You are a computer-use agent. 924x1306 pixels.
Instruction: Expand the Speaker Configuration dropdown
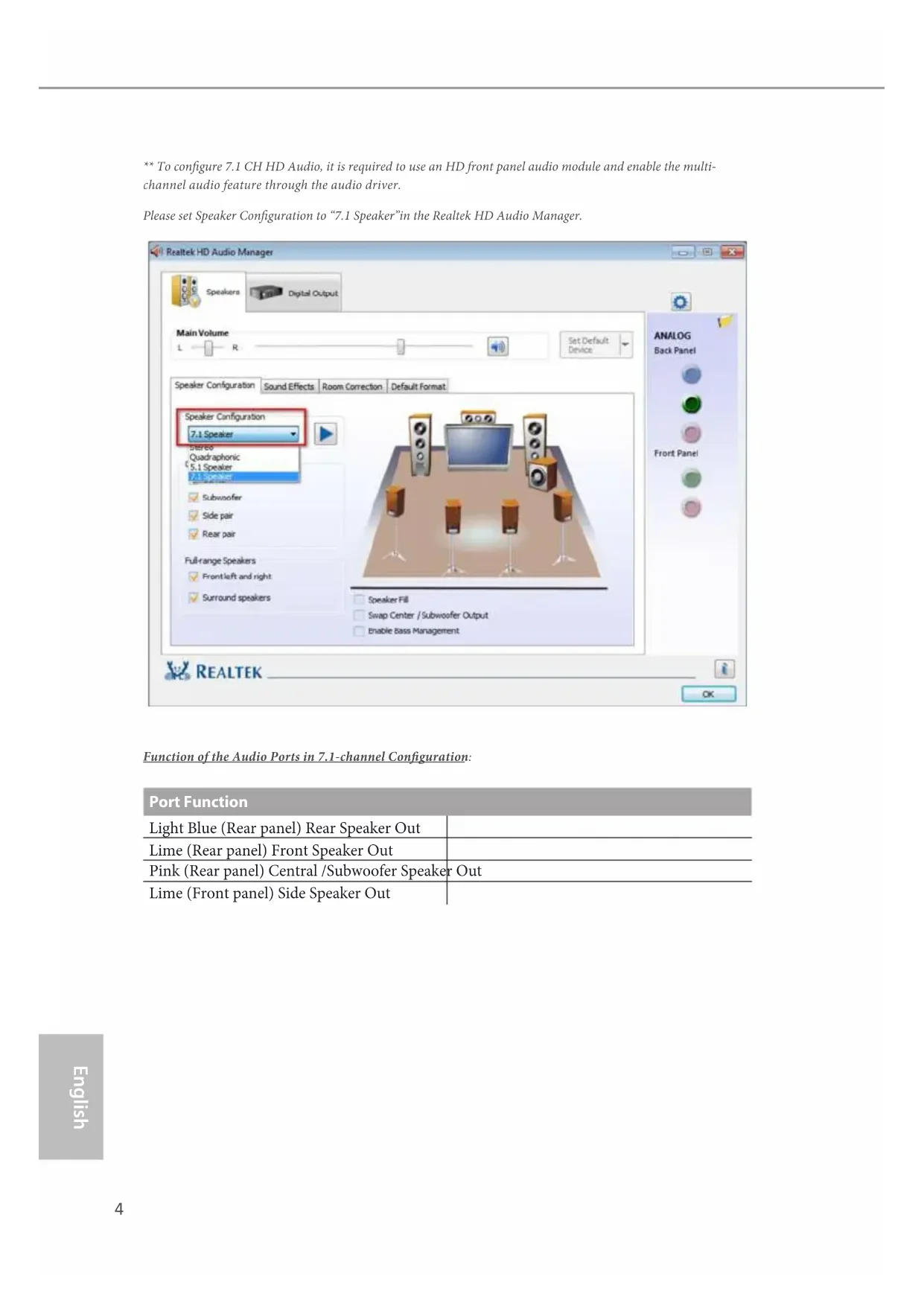tap(293, 434)
